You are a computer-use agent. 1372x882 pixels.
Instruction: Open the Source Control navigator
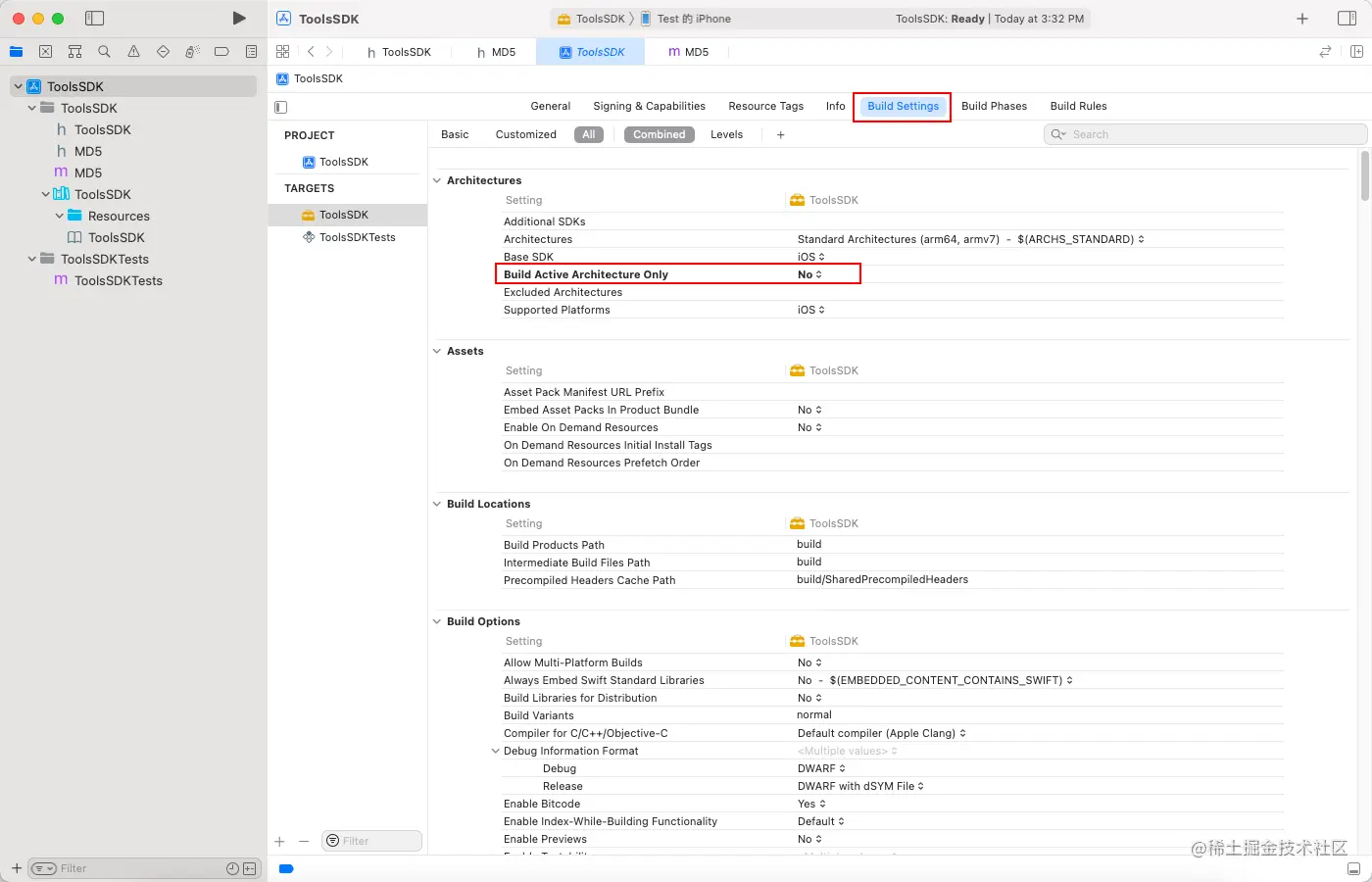click(x=45, y=52)
